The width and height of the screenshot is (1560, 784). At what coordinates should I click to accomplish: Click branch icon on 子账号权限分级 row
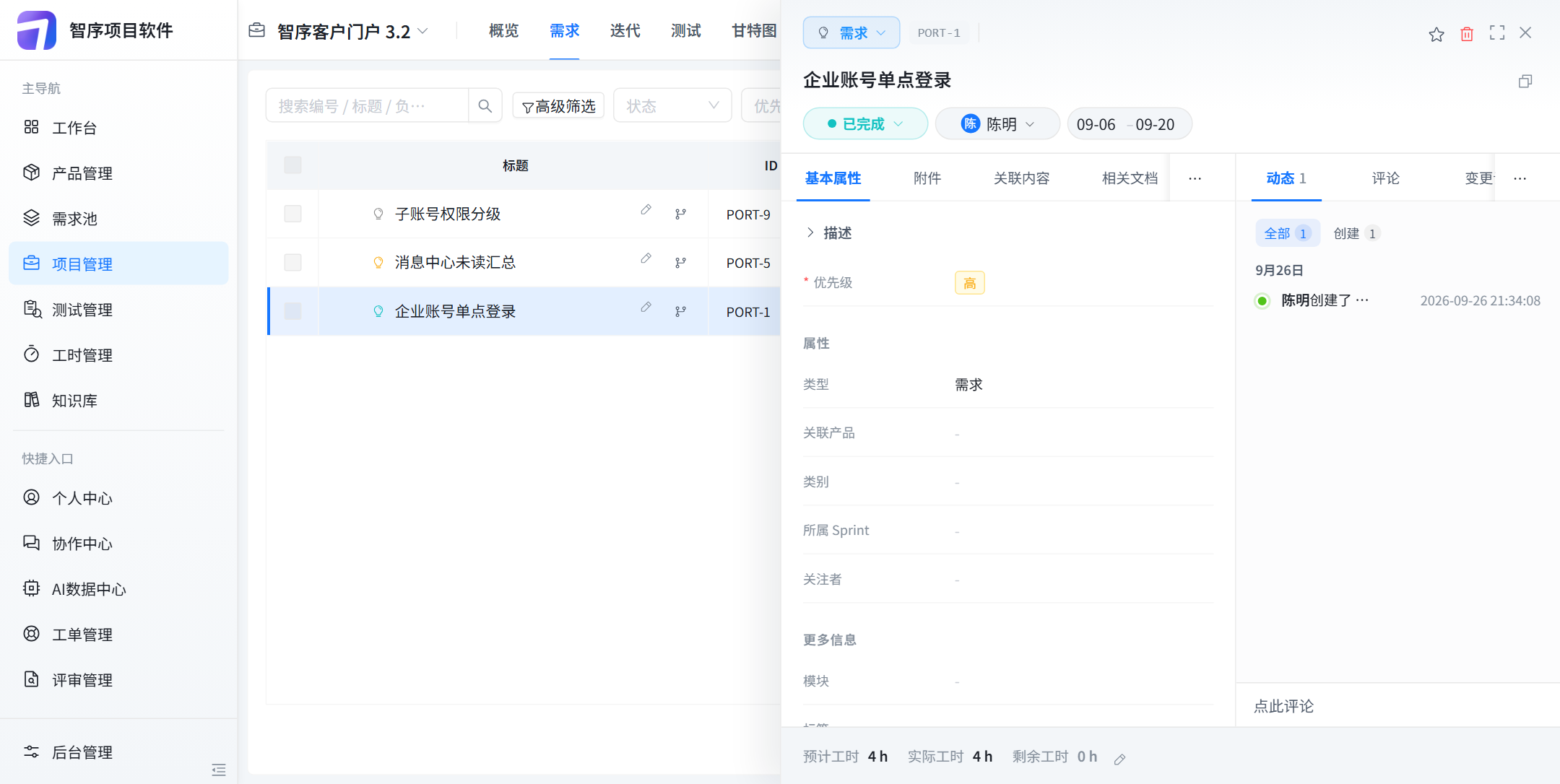(680, 214)
